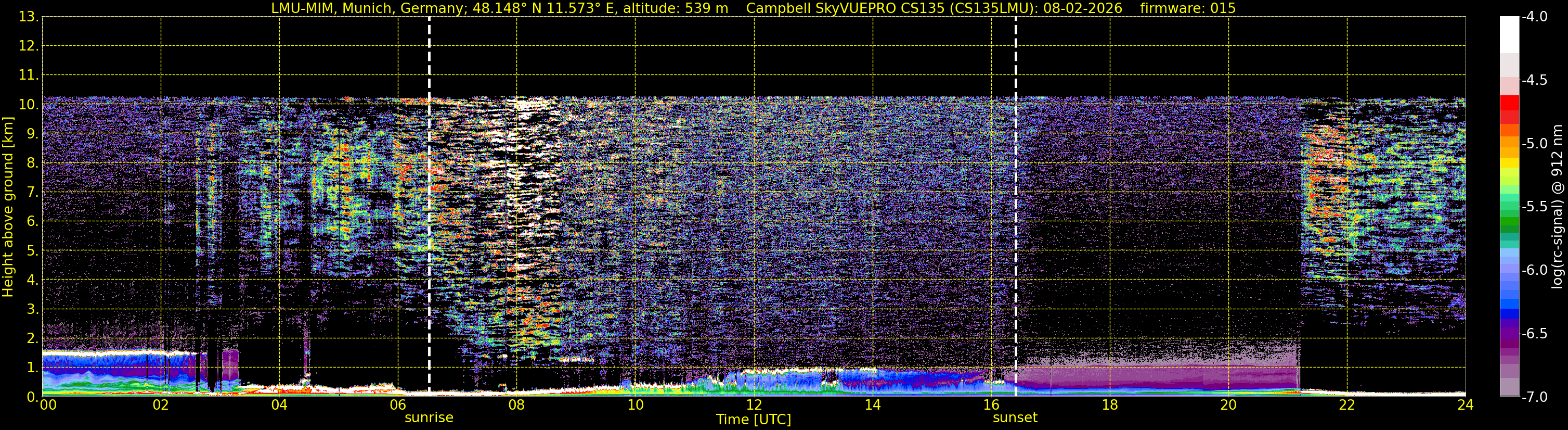
Task: Click the '00' time axis tick label
Action: coord(48,405)
